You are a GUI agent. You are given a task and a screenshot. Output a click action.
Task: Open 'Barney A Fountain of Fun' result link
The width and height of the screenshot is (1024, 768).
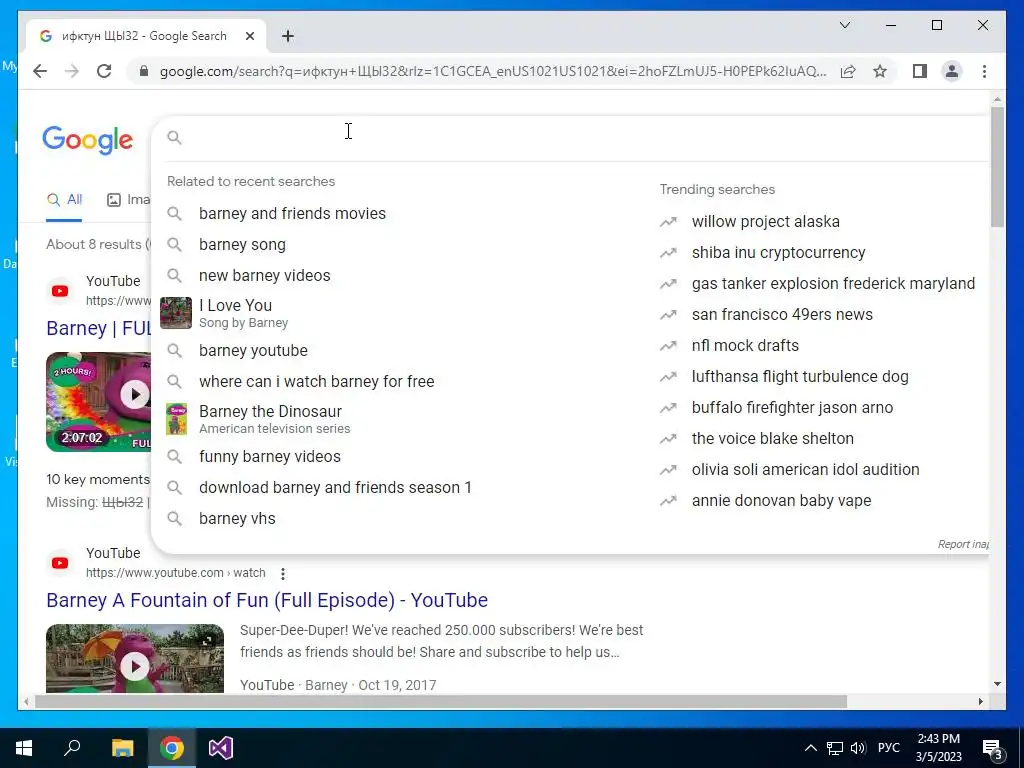tap(267, 600)
